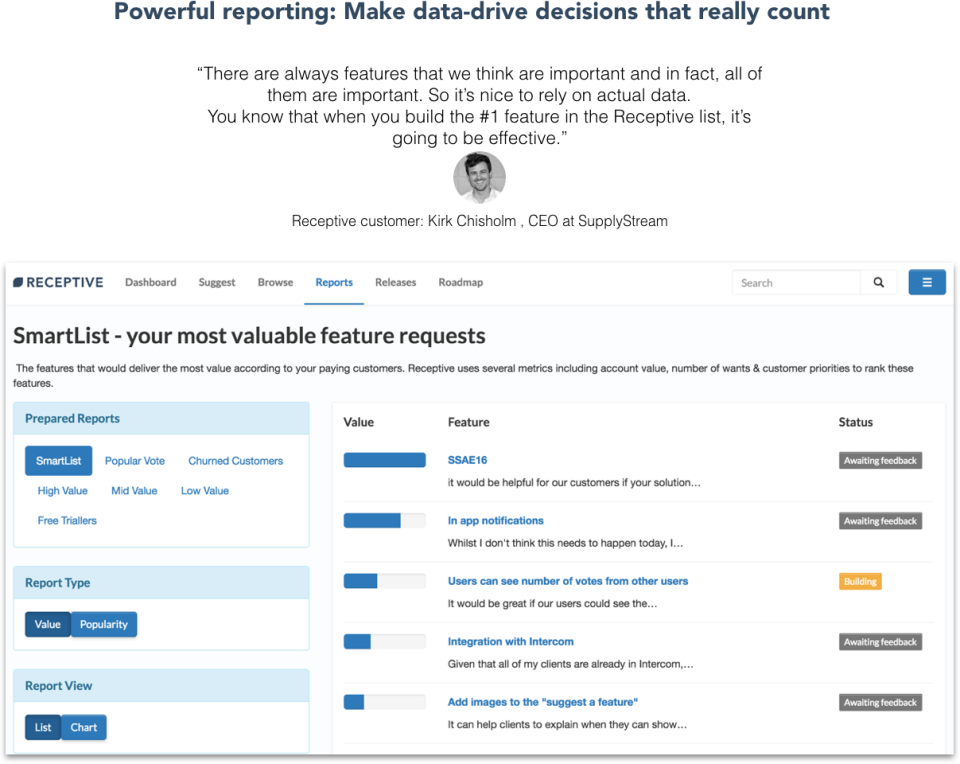This screenshot has height=764, width=960.
Task: Click the Report Type panel heading
Action: (58, 583)
